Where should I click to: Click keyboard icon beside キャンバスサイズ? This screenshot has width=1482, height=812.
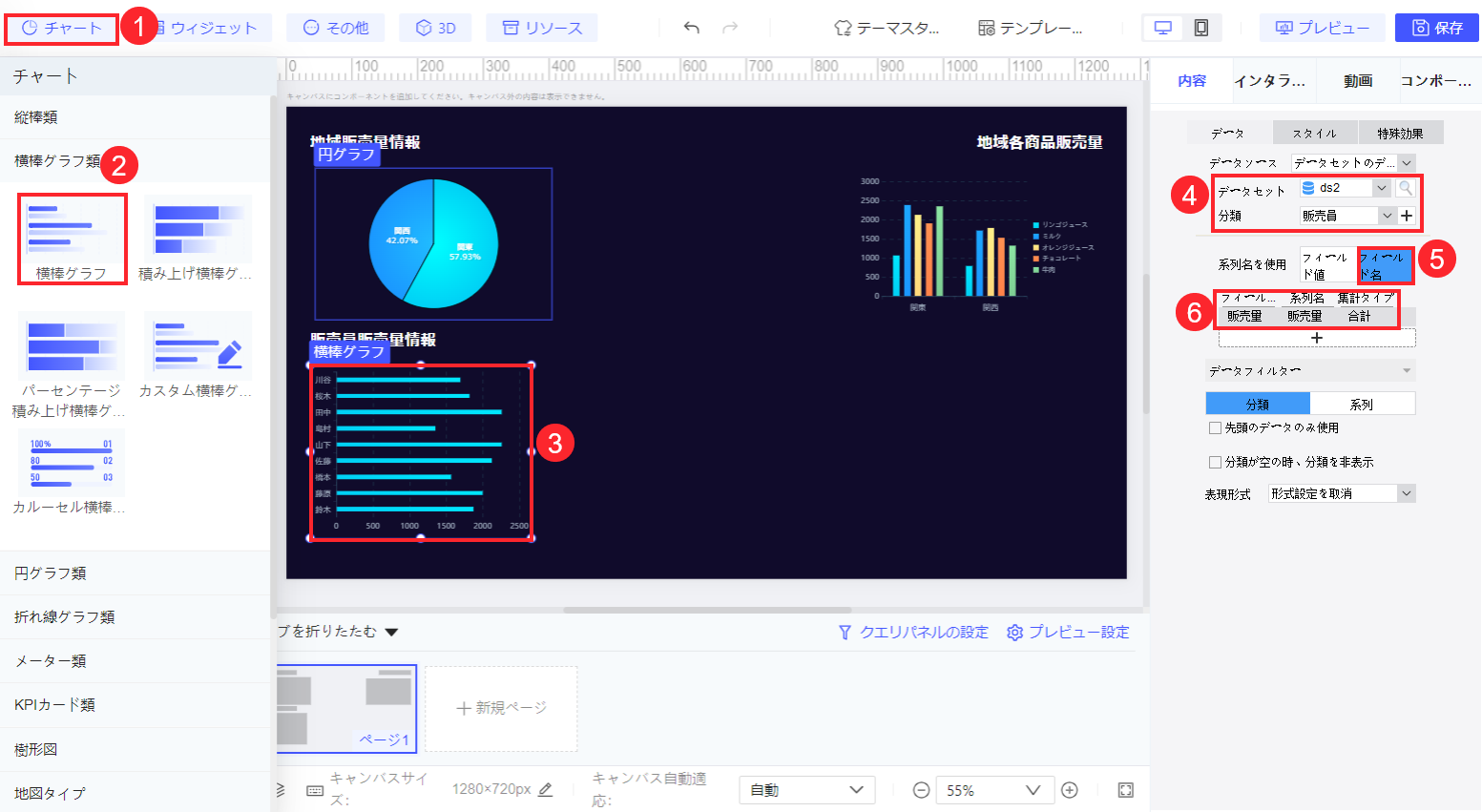(315, 791)
